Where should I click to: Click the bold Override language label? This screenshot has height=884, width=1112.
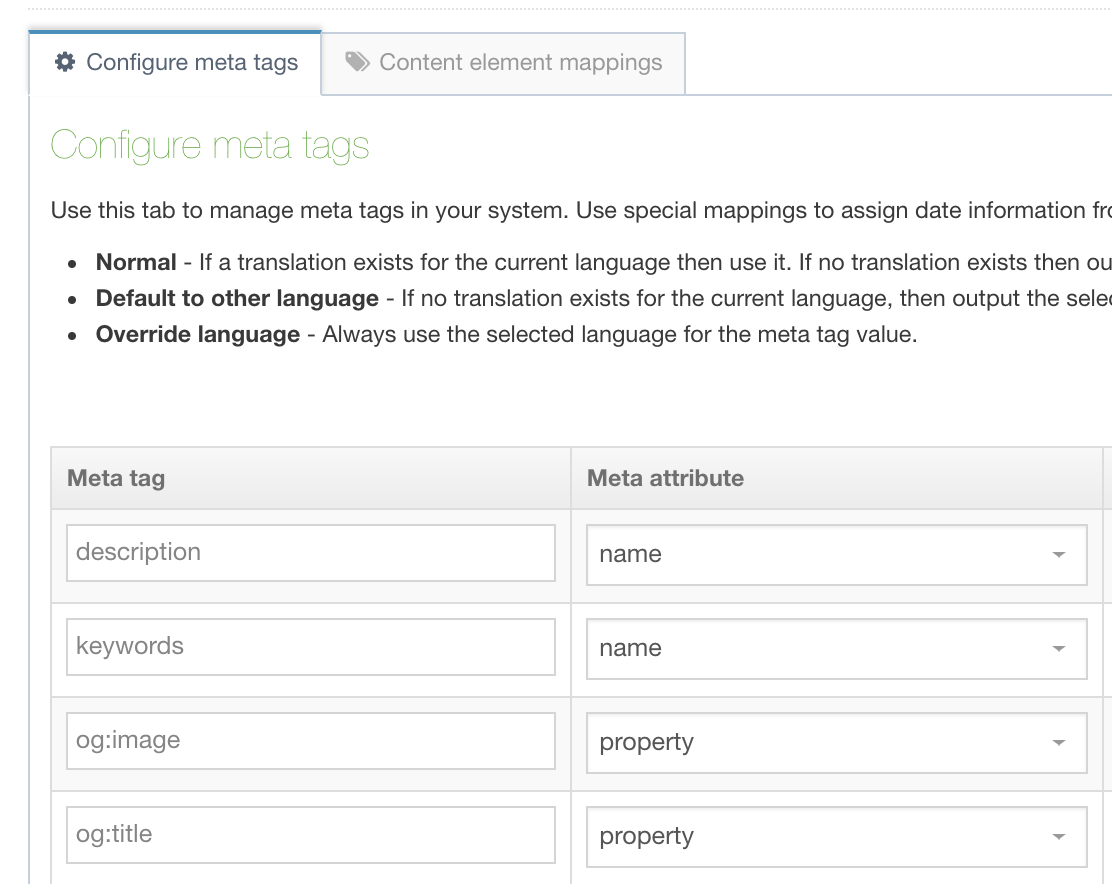197,334
